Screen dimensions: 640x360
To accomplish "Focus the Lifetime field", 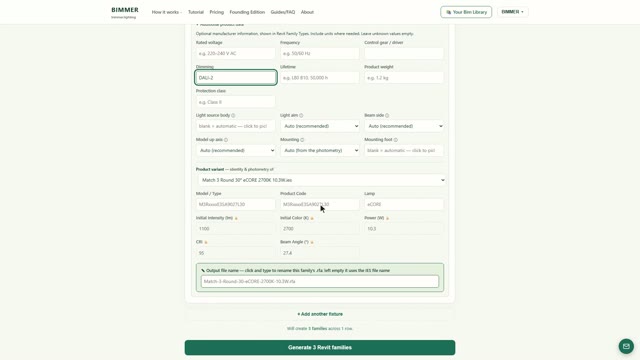I will point(320,78).
